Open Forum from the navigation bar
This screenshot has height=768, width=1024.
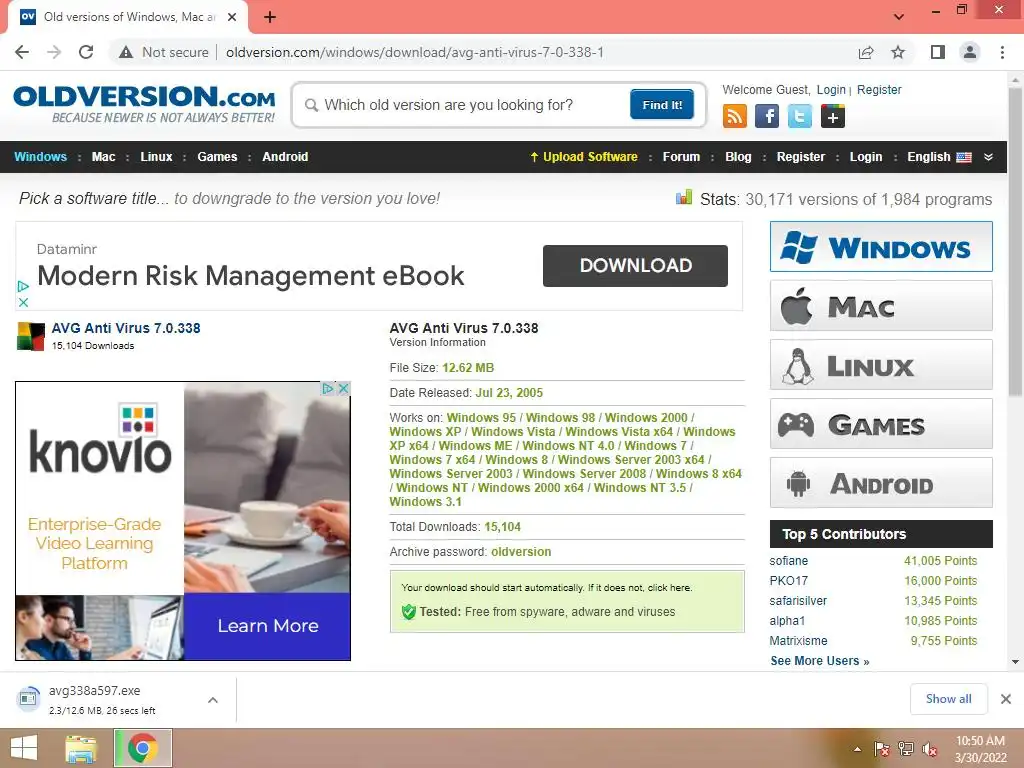(x=681, y=157)
